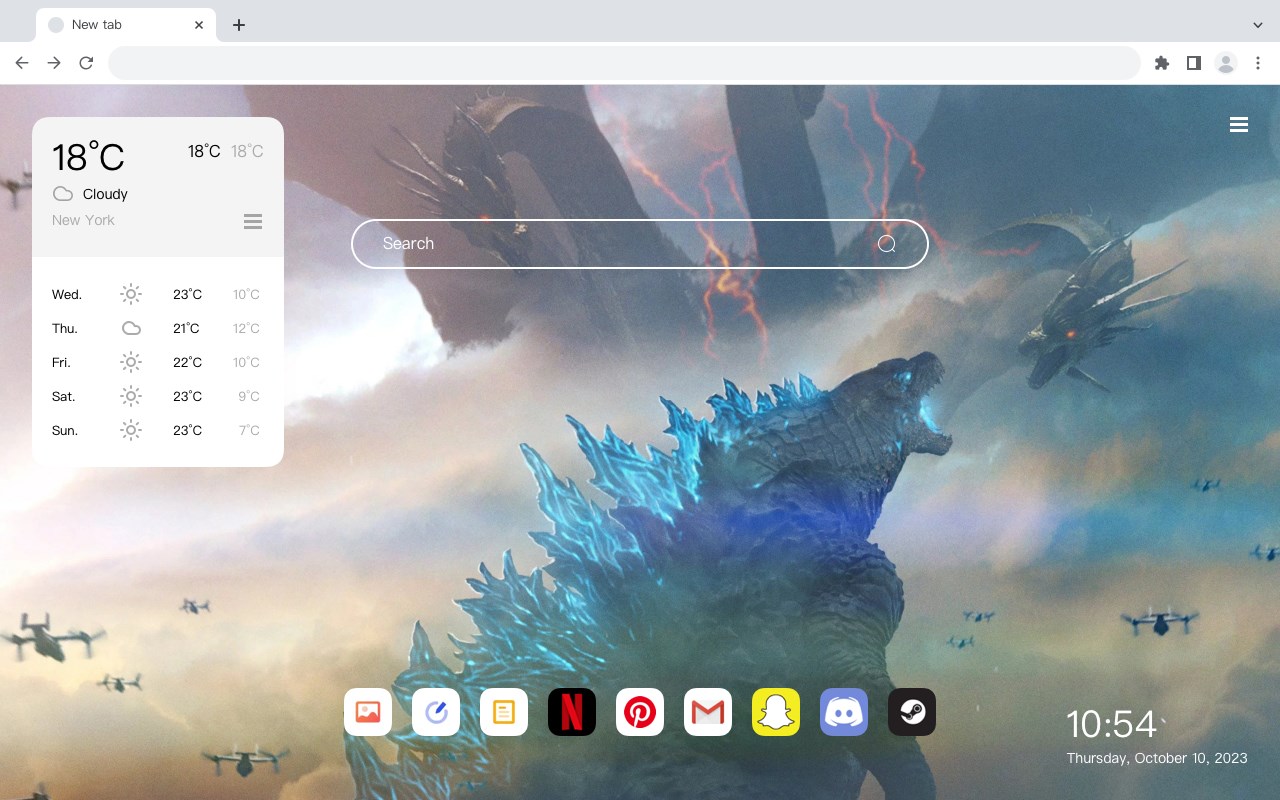Click the Thursday, October 10, 2023 date
Viewport: 1280px width, 800px height.
1157,758
